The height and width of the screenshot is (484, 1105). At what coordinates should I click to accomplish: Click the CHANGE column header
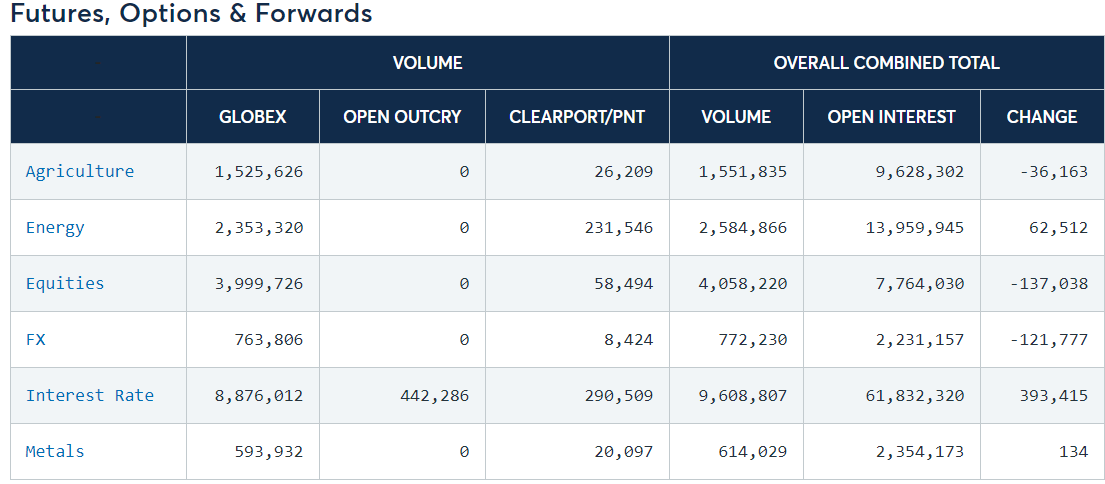pos(1042,116)
